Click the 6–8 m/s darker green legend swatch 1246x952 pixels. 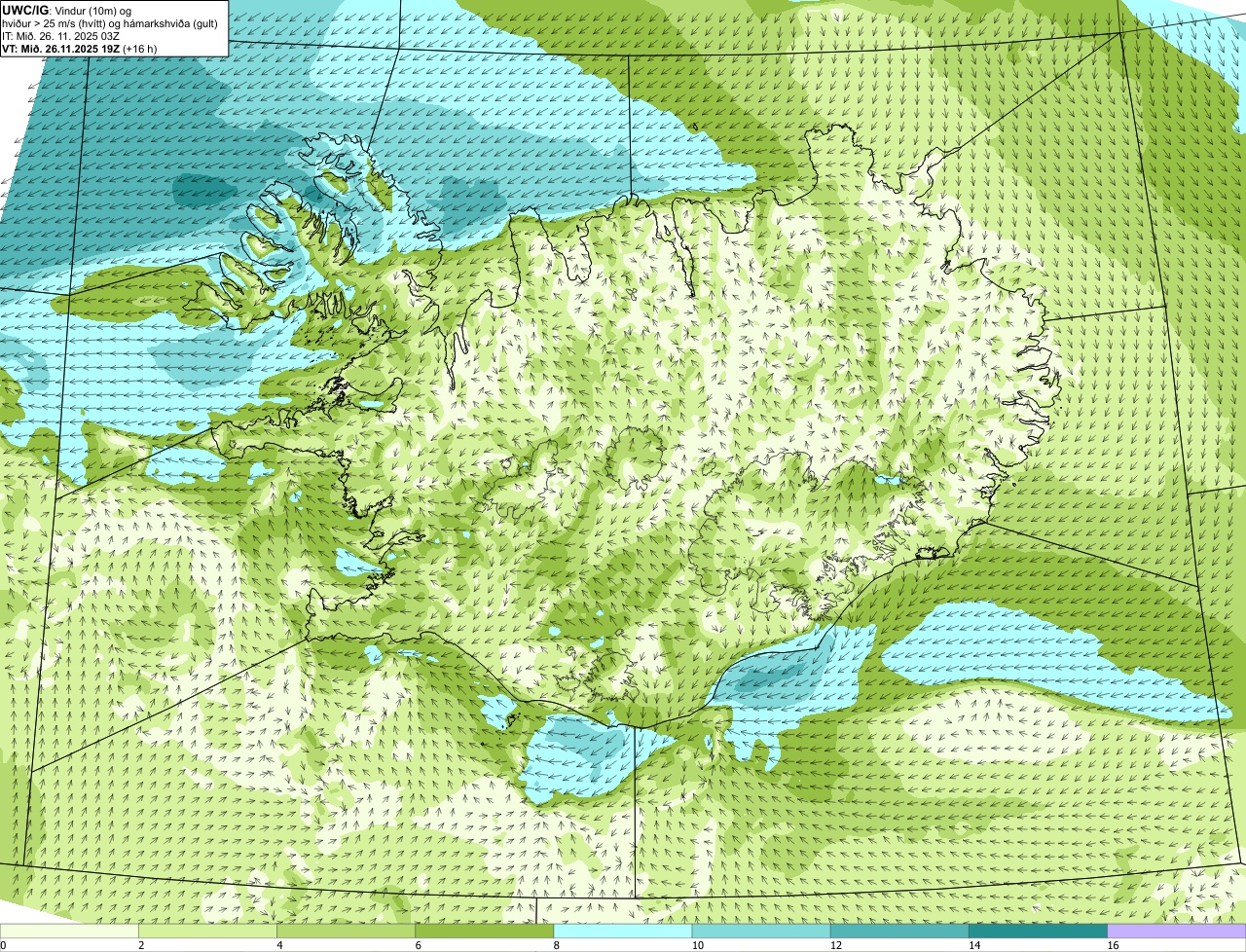485,932
